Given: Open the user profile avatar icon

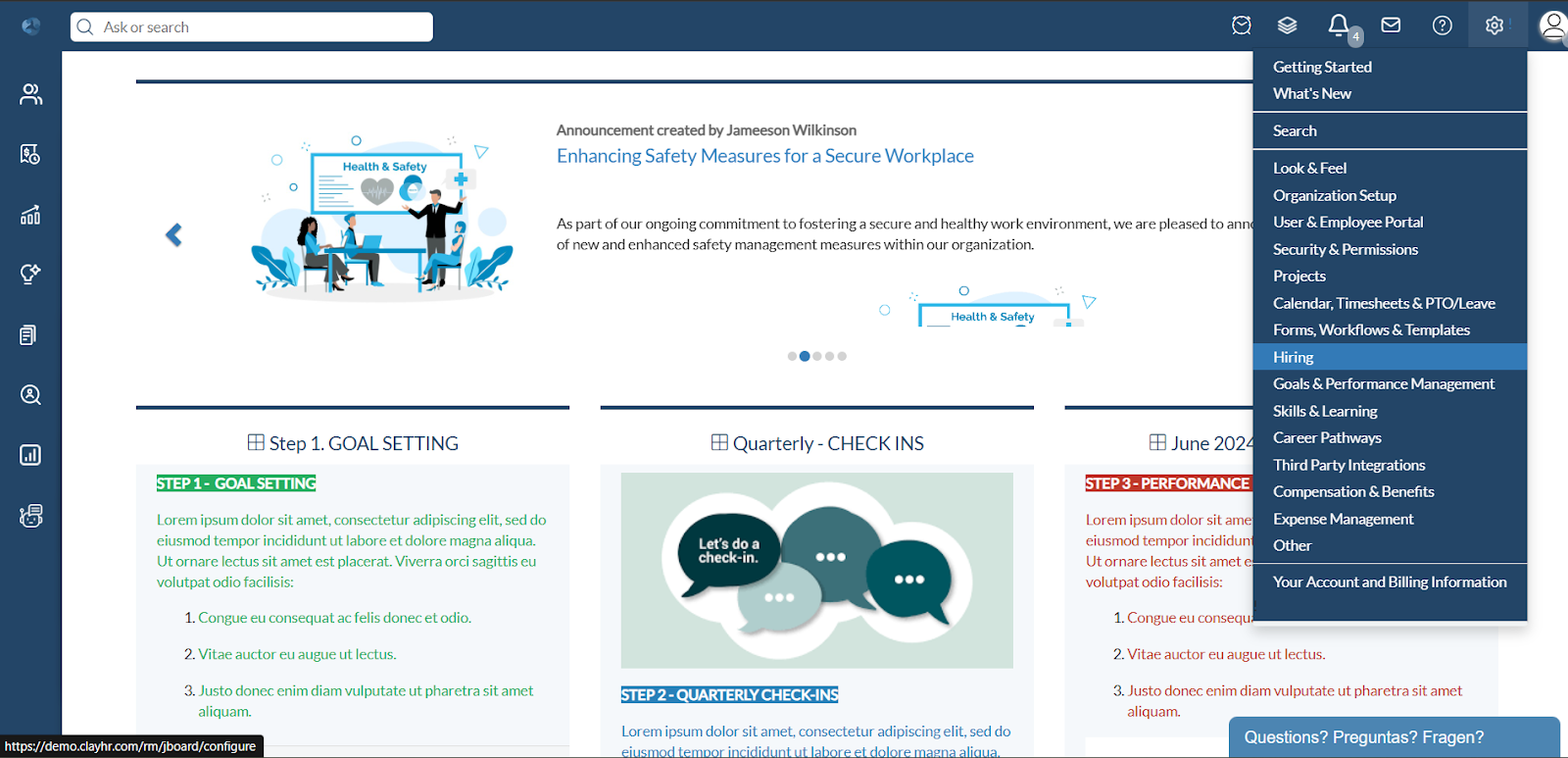Looking at the screenshot, I should (x=1552, y=25).
